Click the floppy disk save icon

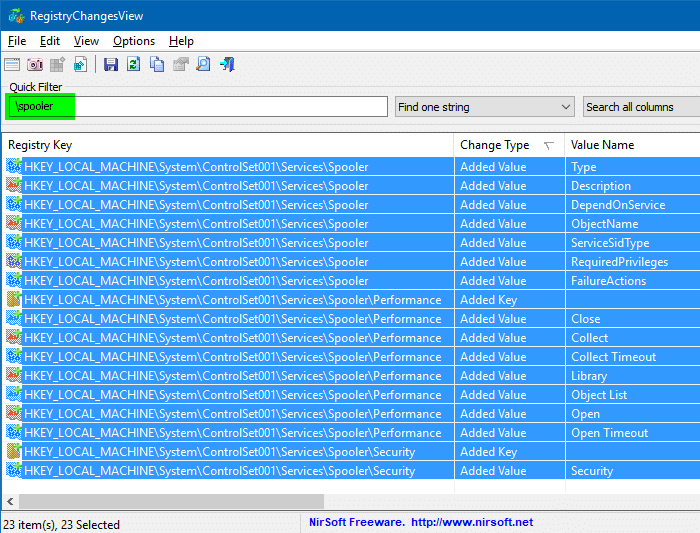[x=111, y=64]
